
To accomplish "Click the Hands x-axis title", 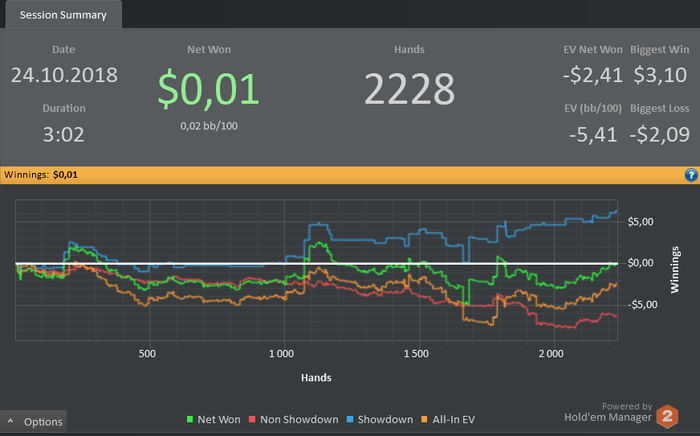I will click(316, 378).
